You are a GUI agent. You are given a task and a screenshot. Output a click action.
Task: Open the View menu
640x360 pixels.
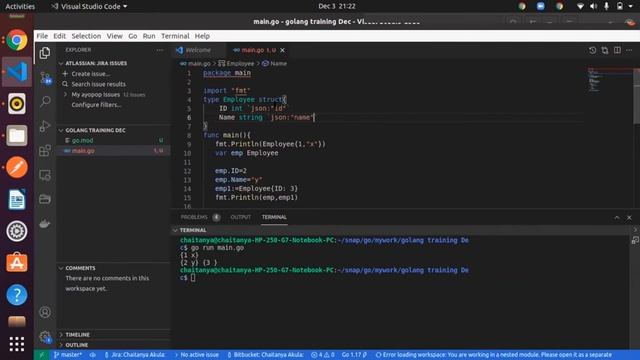[115, 36]
